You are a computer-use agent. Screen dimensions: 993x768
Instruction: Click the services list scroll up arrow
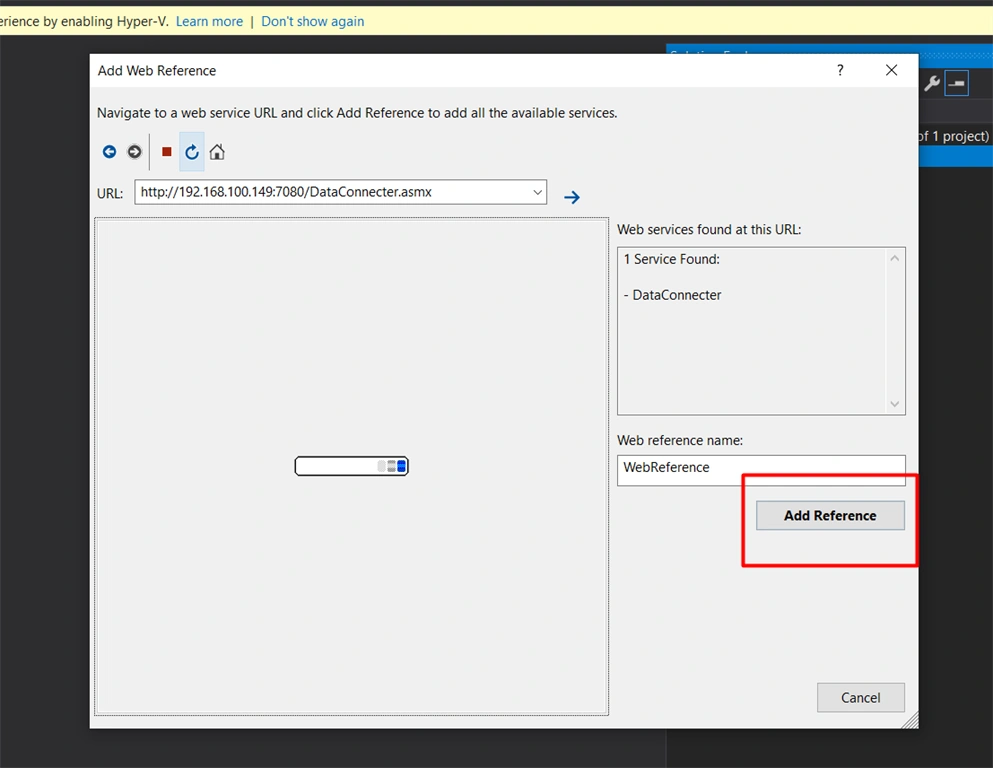pos(895,258)
